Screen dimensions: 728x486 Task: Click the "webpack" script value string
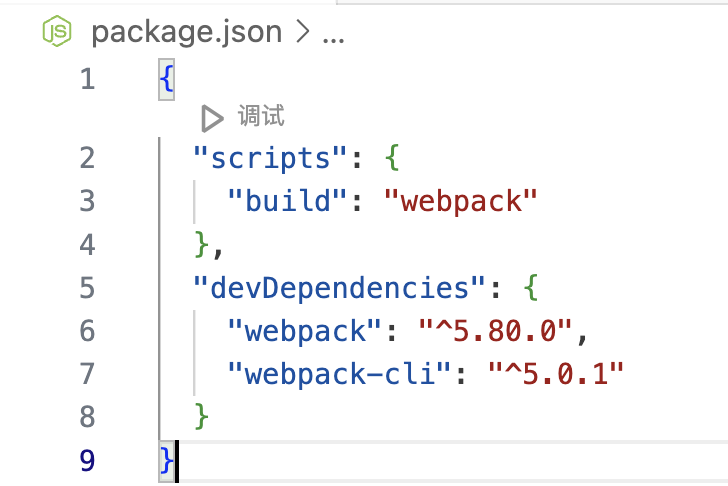(x=461, y=201)
